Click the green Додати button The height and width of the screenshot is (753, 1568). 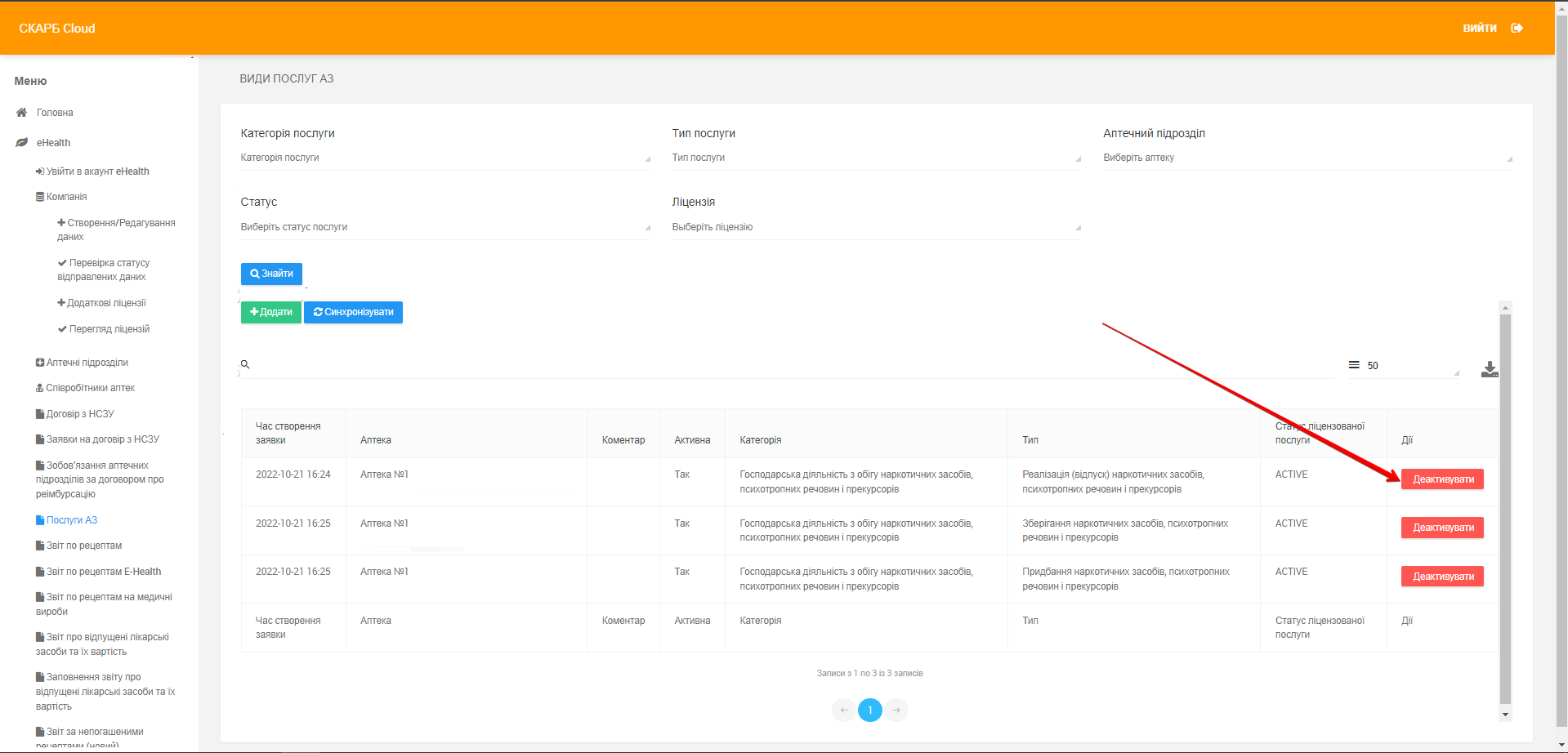(x=270, y=312)
